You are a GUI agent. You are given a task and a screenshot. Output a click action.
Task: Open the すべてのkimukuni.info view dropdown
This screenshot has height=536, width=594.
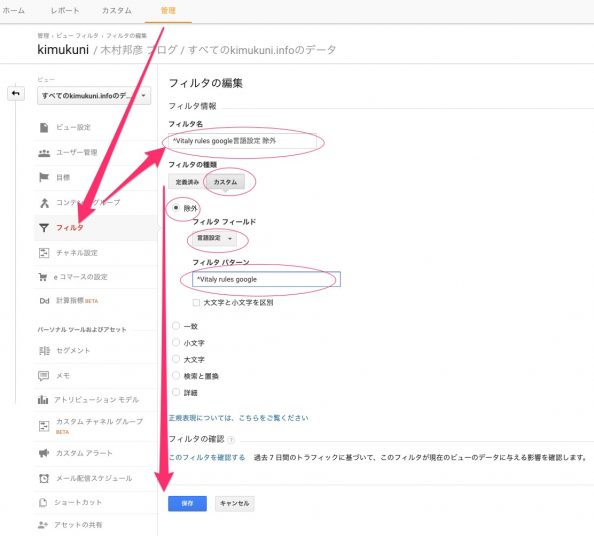[94, 95]
